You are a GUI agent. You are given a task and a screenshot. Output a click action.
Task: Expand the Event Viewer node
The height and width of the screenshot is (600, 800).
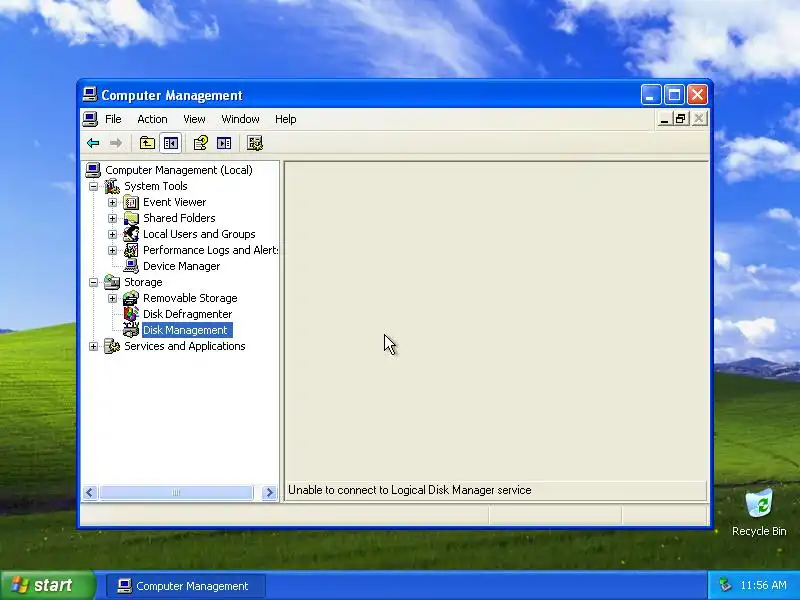click(112, 203)
